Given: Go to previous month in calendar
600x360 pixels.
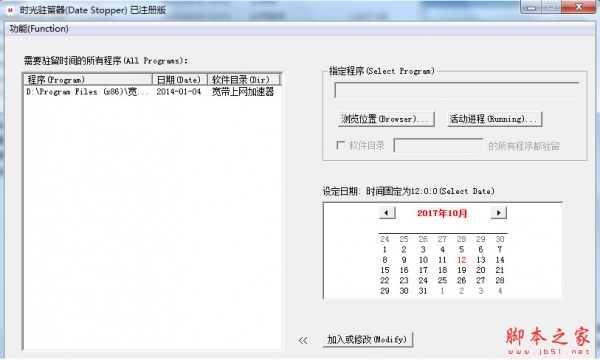Looking at the screenshot, I should [387, 213].
